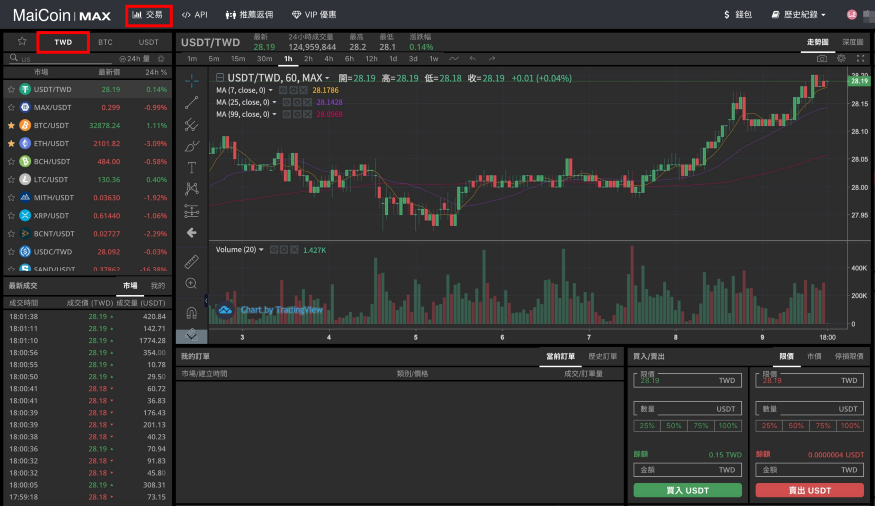Select the text annotation tool

click(x=191, y=167)
